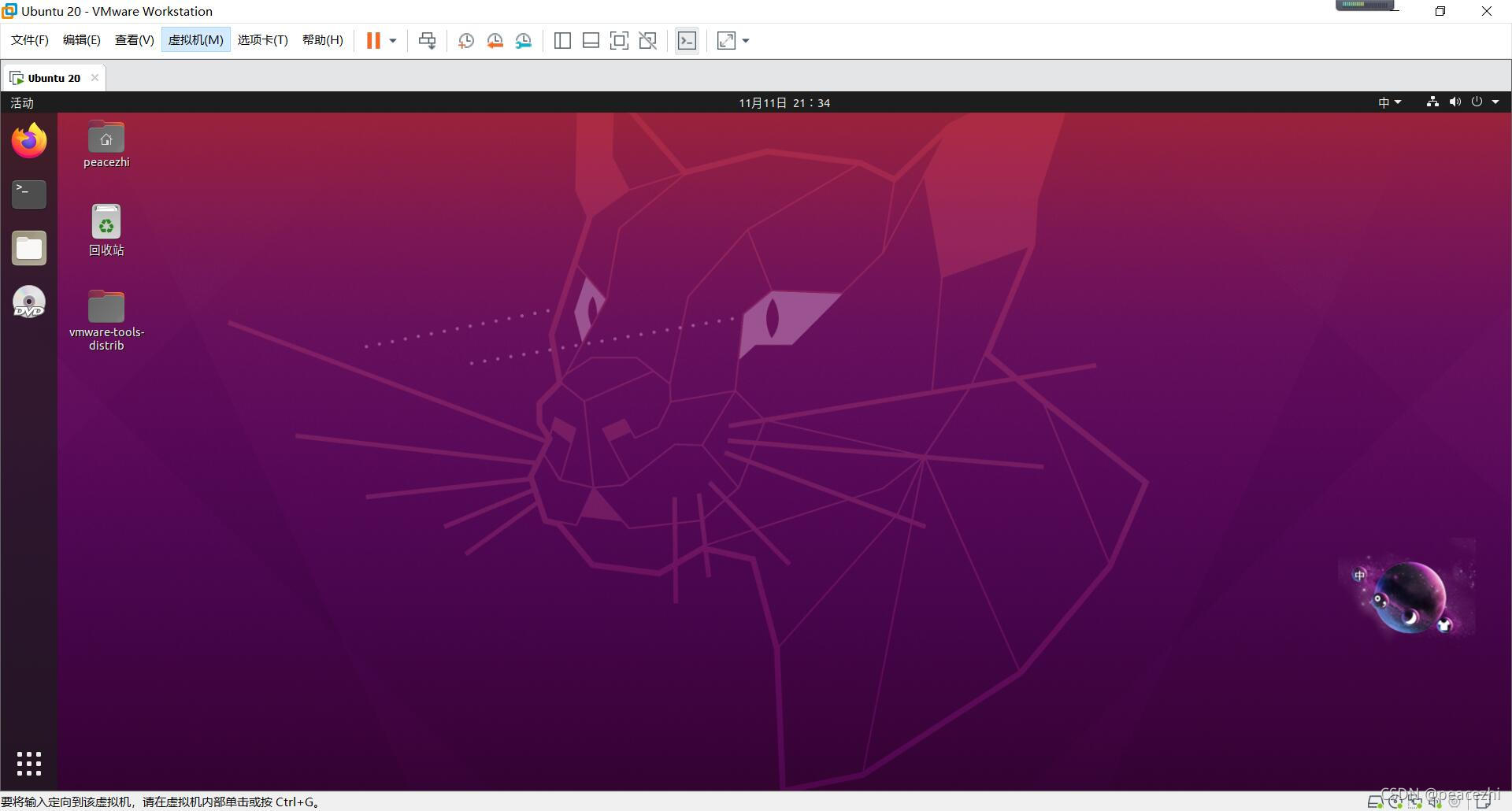
Task: Launch Firefox from the Ubuntu dock
Action: [29, 141]
